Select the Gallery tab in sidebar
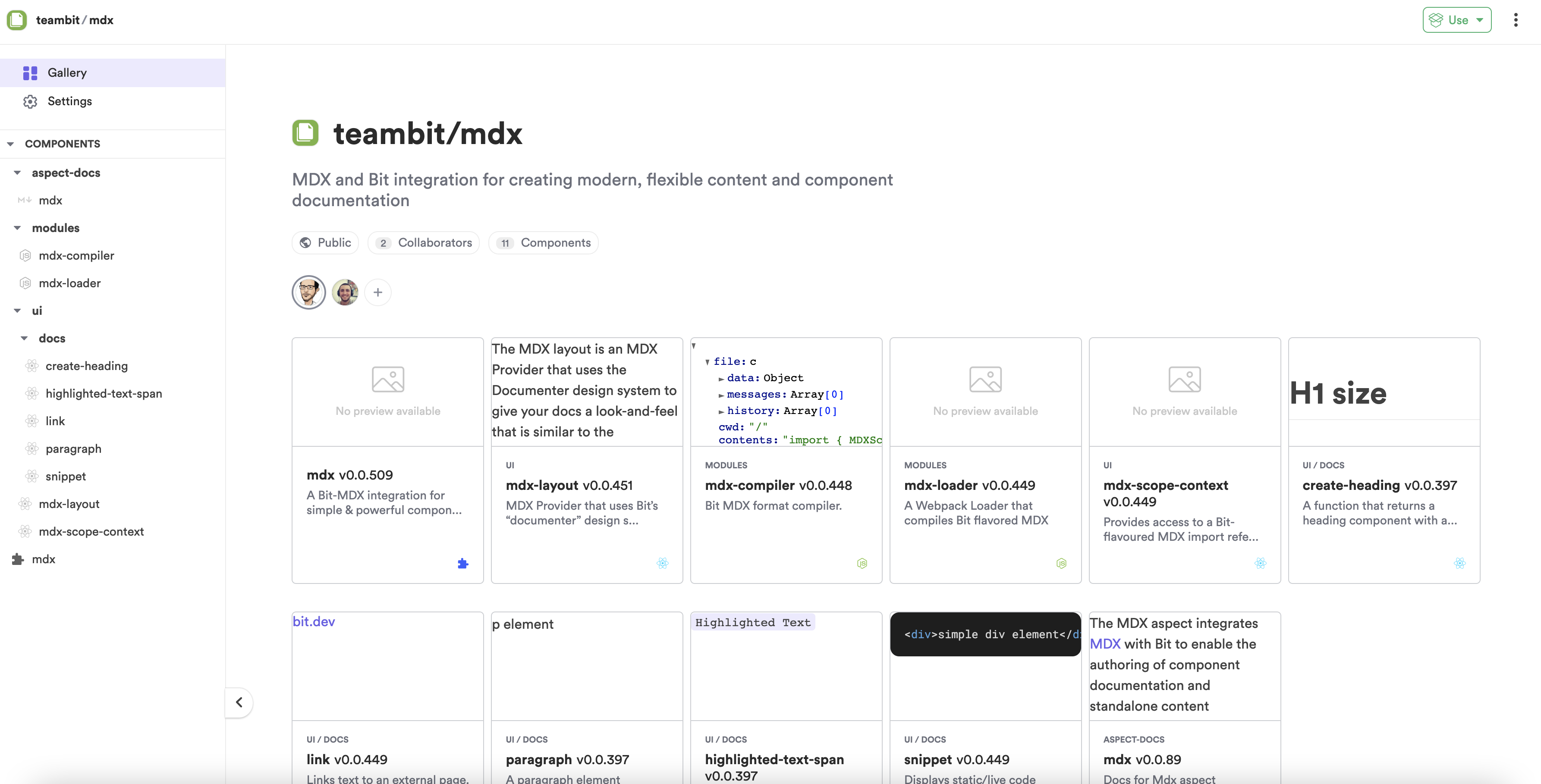The width and height of the screenshot is (1541, 784). point(67,73)
